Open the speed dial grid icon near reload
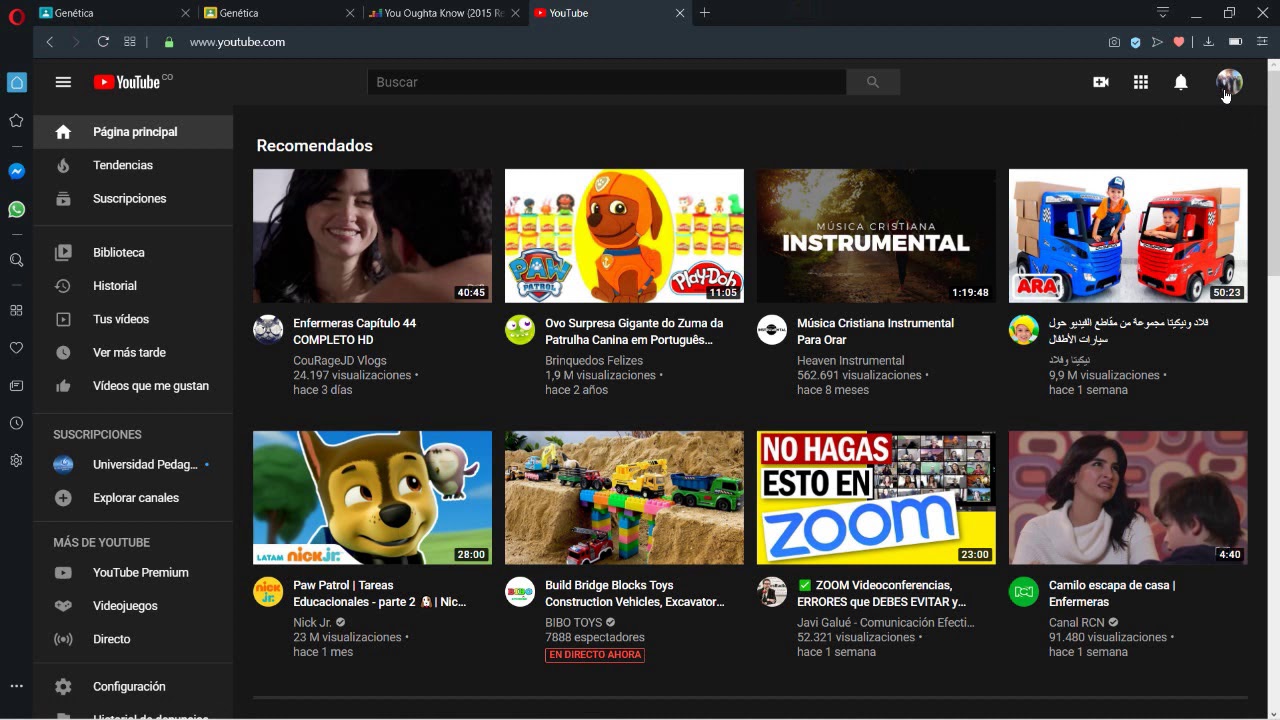This screenshot has width=1280, height=720. (x=130, y=42)
